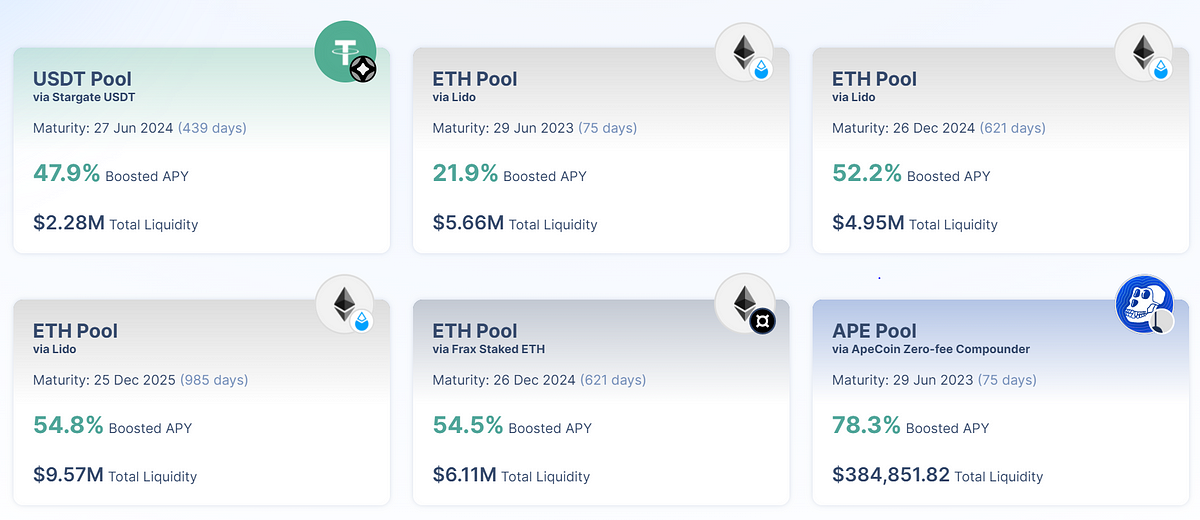Select the 47.9% Boosted APY value

(x=66, y=174)
